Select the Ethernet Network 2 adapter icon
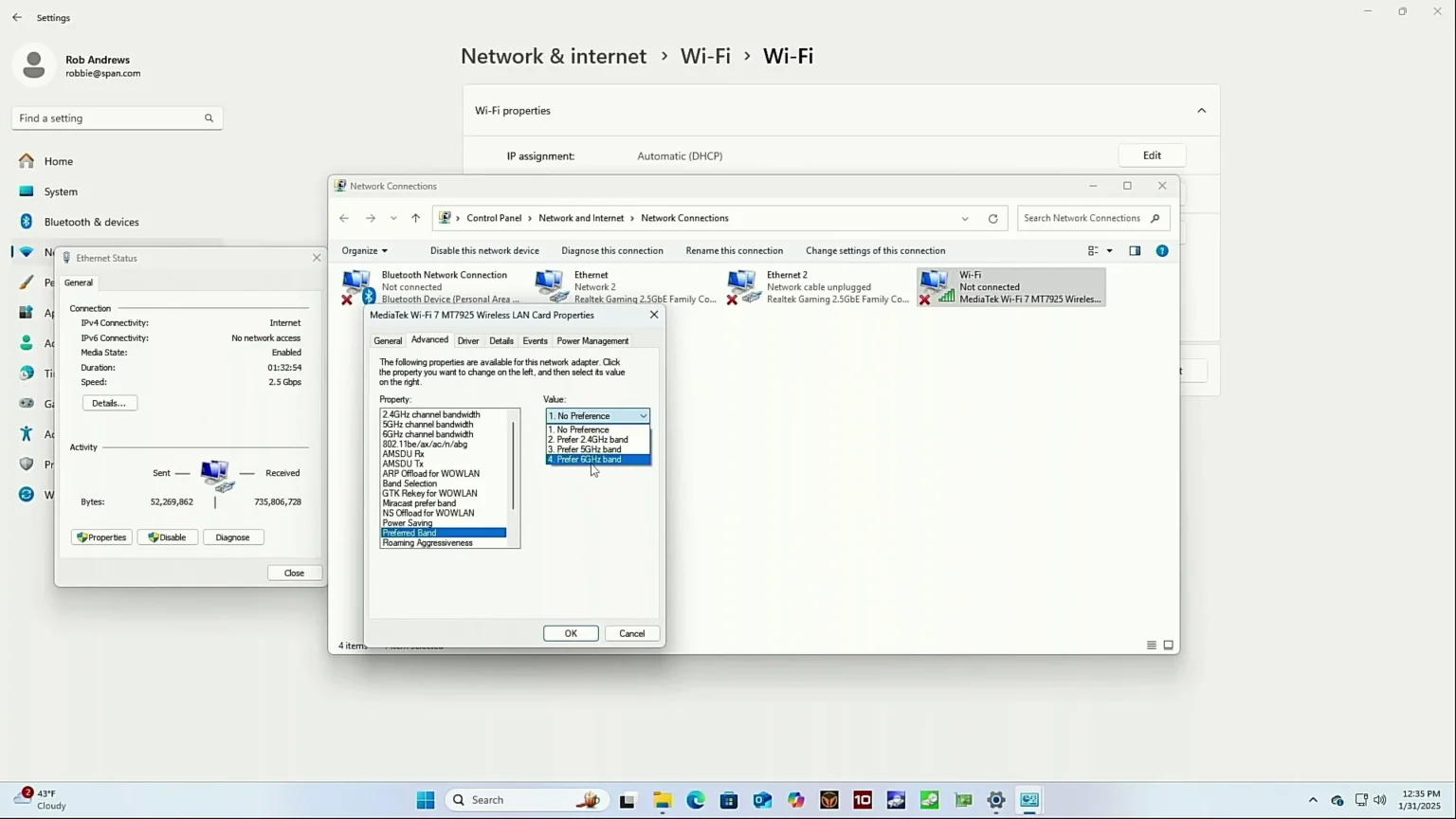 click(551, 286)
